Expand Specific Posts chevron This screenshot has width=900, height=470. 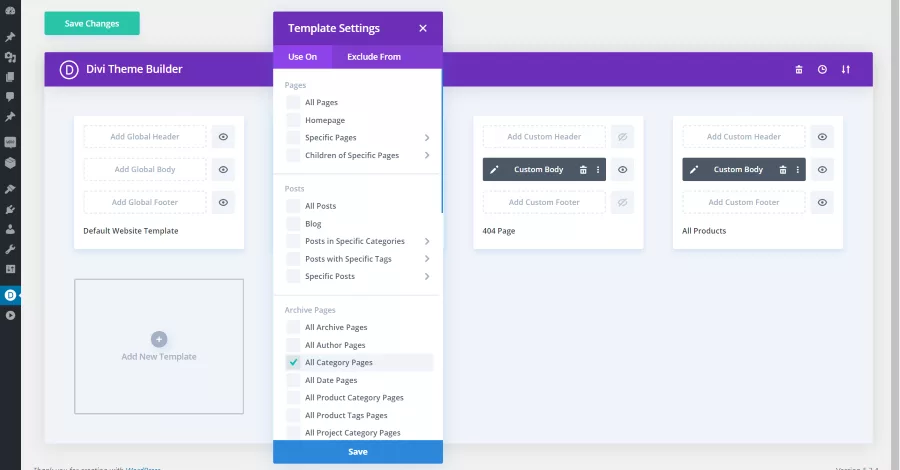point(426,276)
